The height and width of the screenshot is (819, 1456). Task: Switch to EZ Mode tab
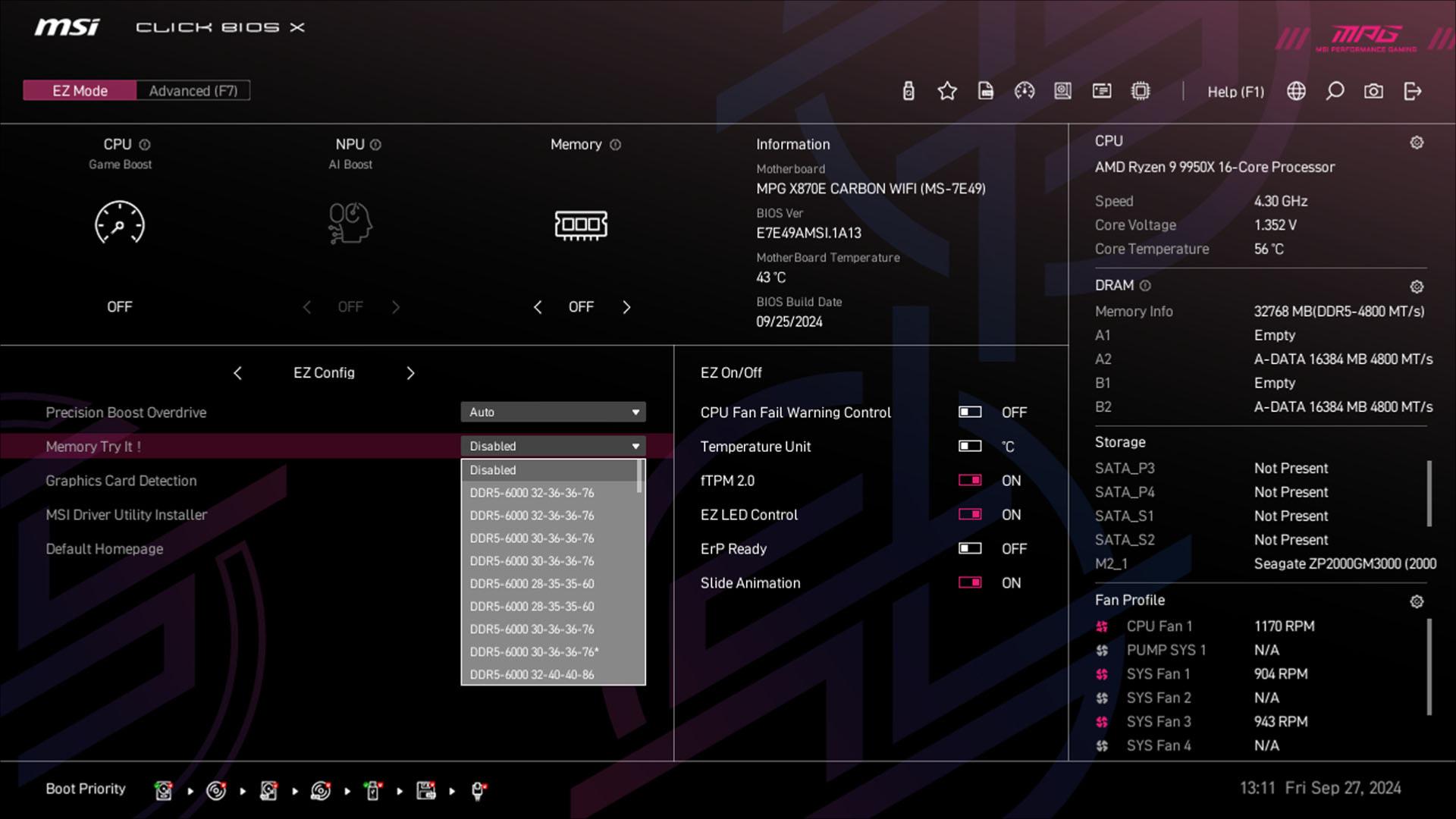tap(80, 91)
